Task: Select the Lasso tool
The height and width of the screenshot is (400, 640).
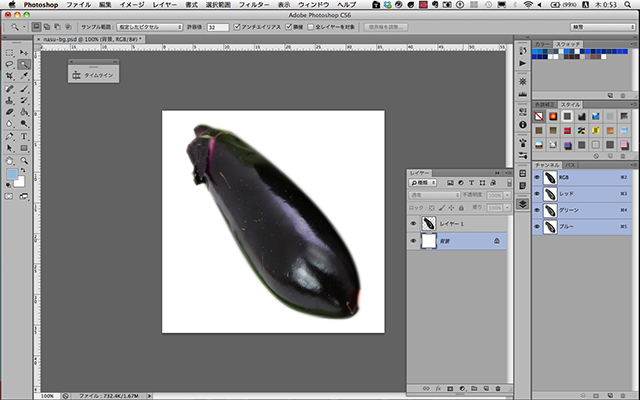Action: (9, 63)
